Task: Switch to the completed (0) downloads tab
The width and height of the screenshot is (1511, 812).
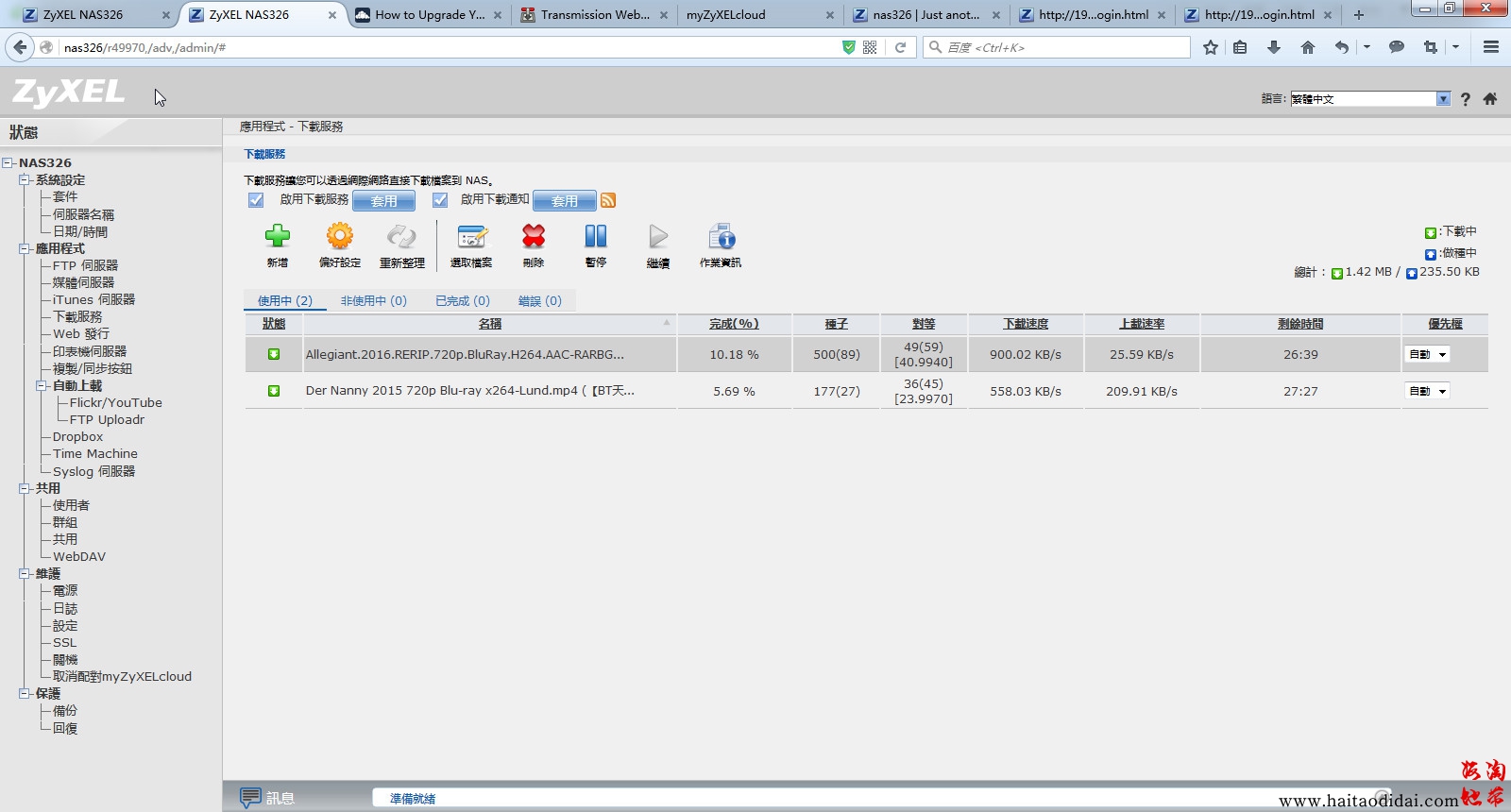Action: tap(463, 301)
